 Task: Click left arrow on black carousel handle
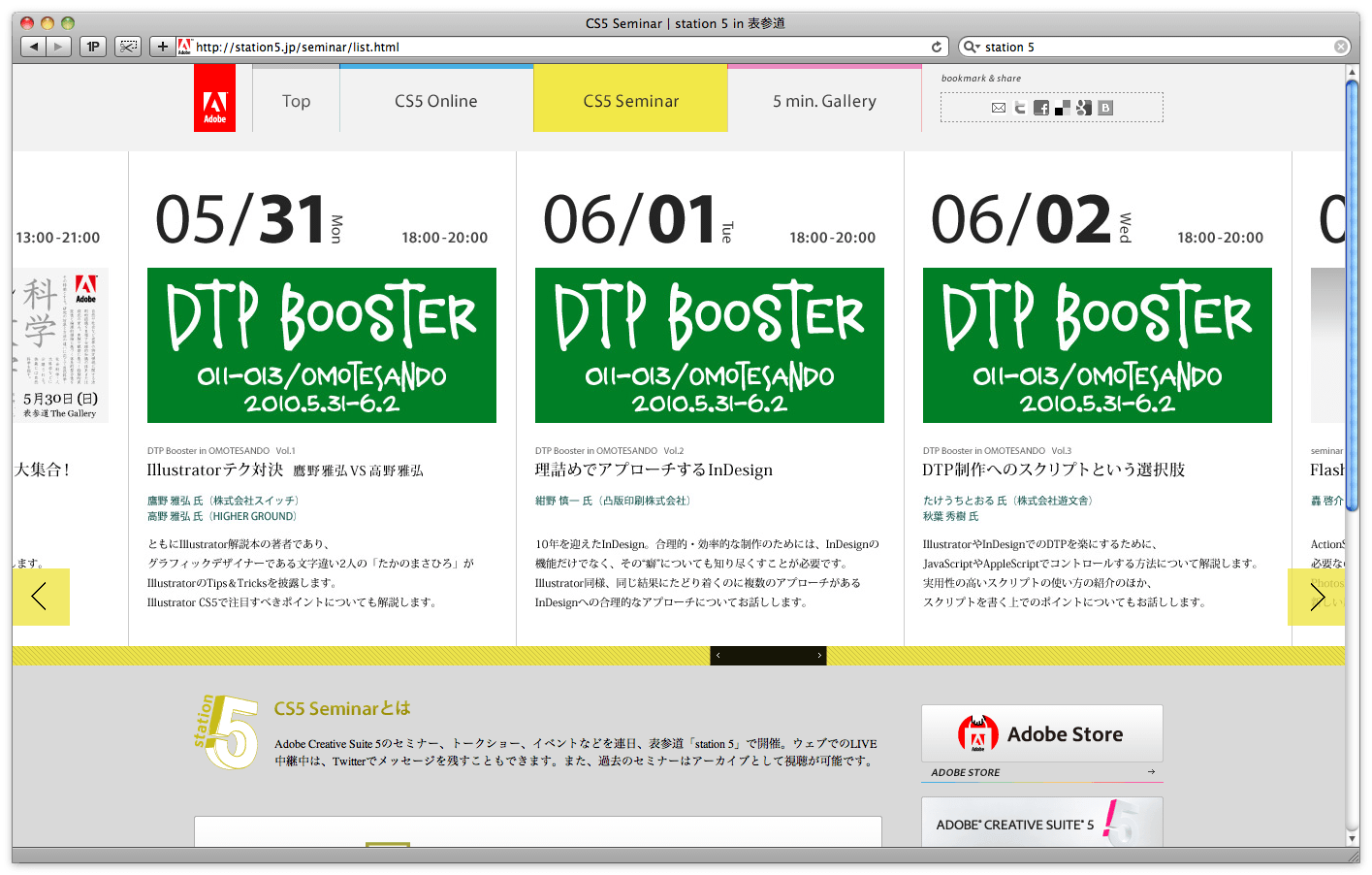(718, 656)
